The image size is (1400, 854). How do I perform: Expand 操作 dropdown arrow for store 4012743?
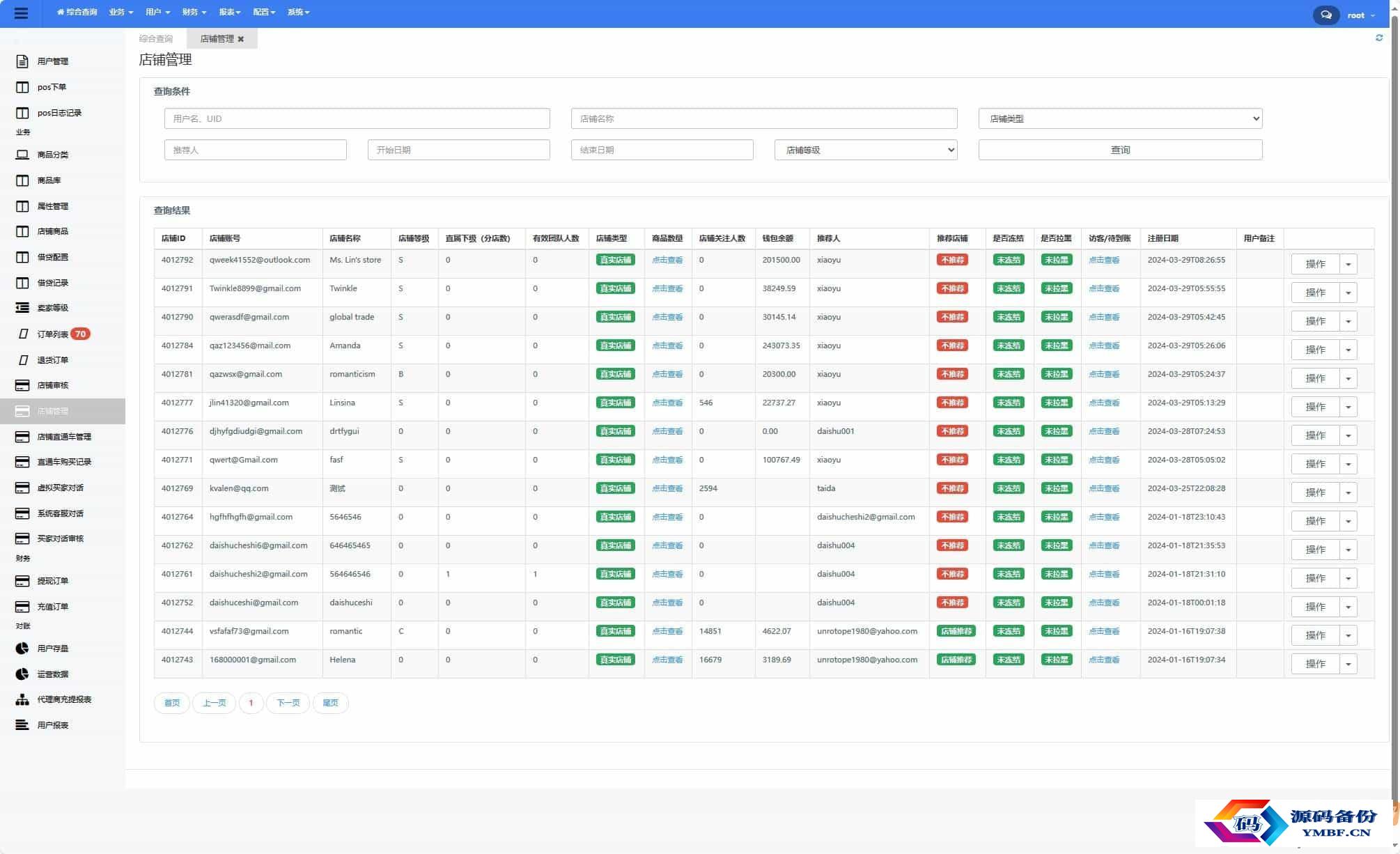pyautogui.click(x=1348, y=664)
